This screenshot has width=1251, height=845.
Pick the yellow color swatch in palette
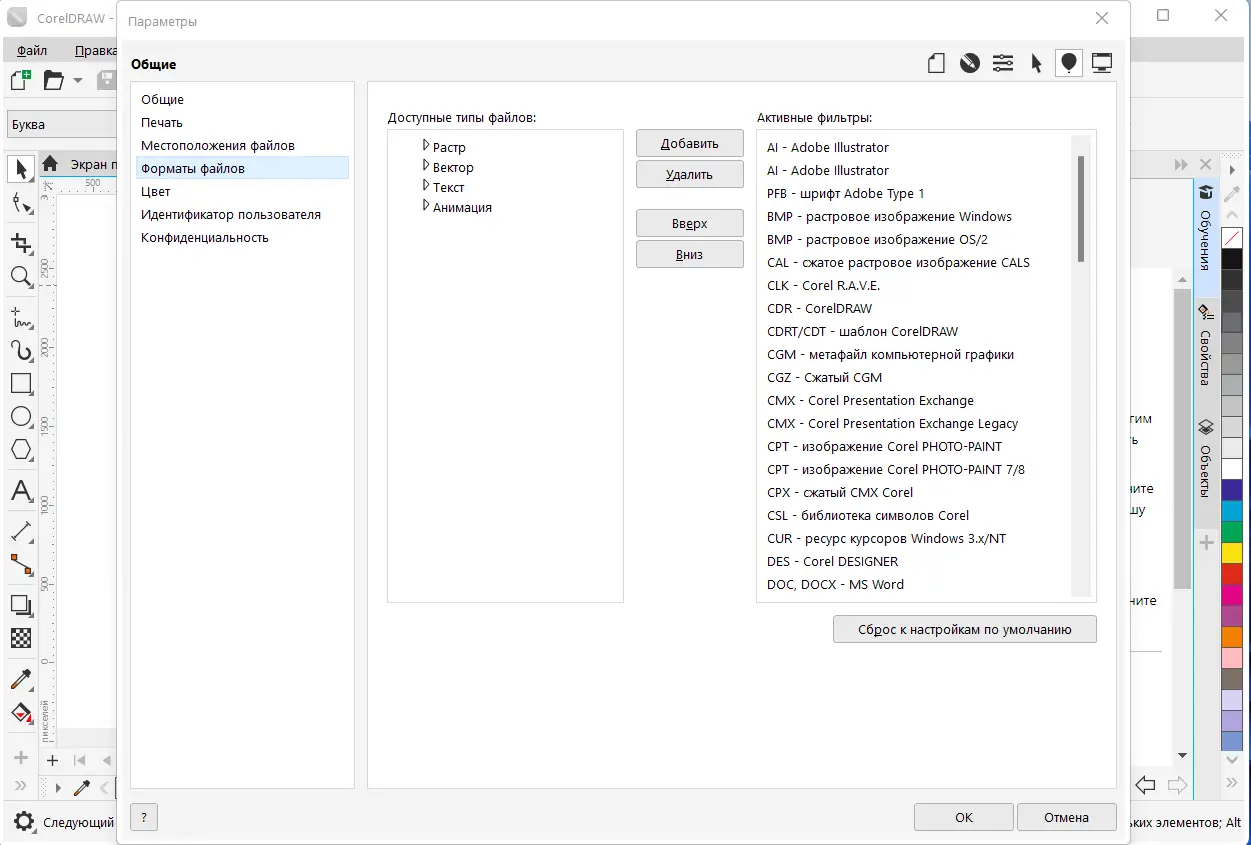tap(1232, 552)
